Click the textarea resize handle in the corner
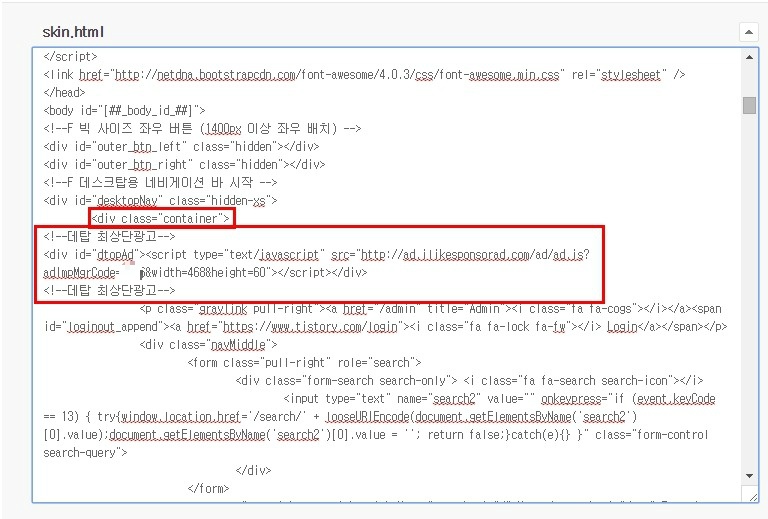Image resolution: width=768 pixels, height=519 pixels. (752, 496)
